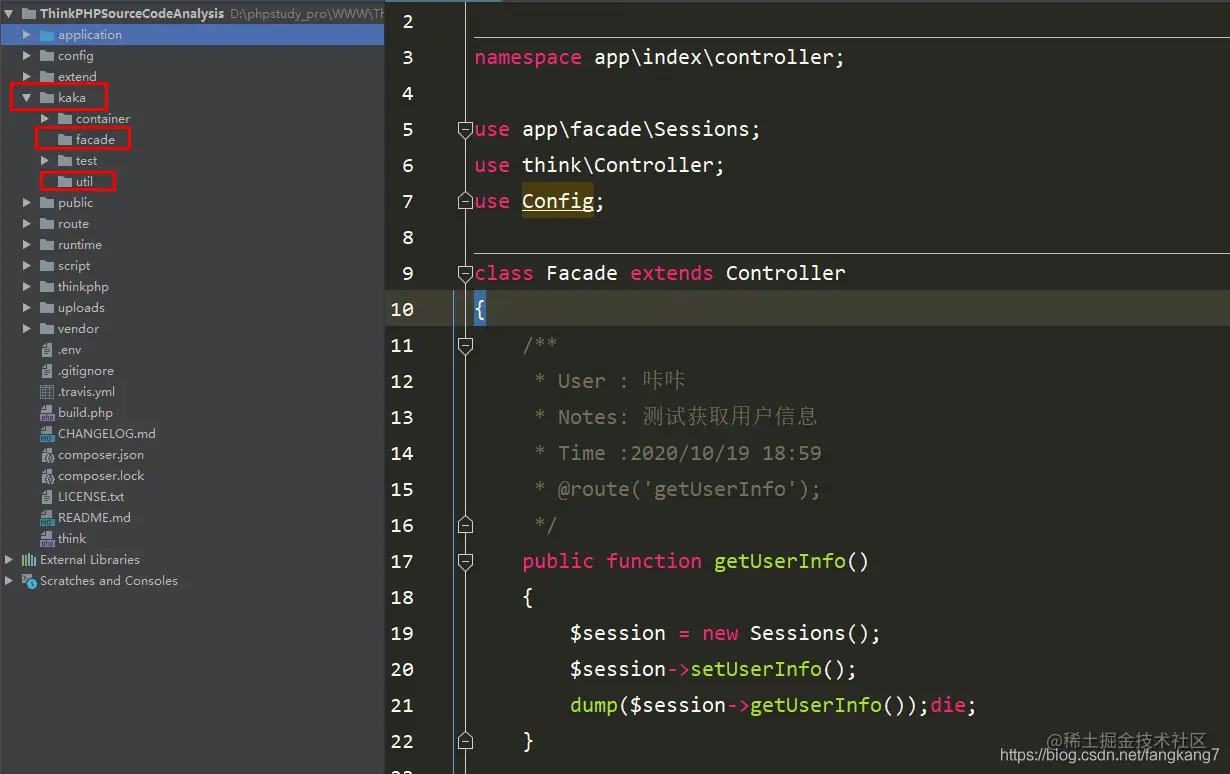Fold the getUserInfo function at line 17
The image size is (1230, 774).
465,561
